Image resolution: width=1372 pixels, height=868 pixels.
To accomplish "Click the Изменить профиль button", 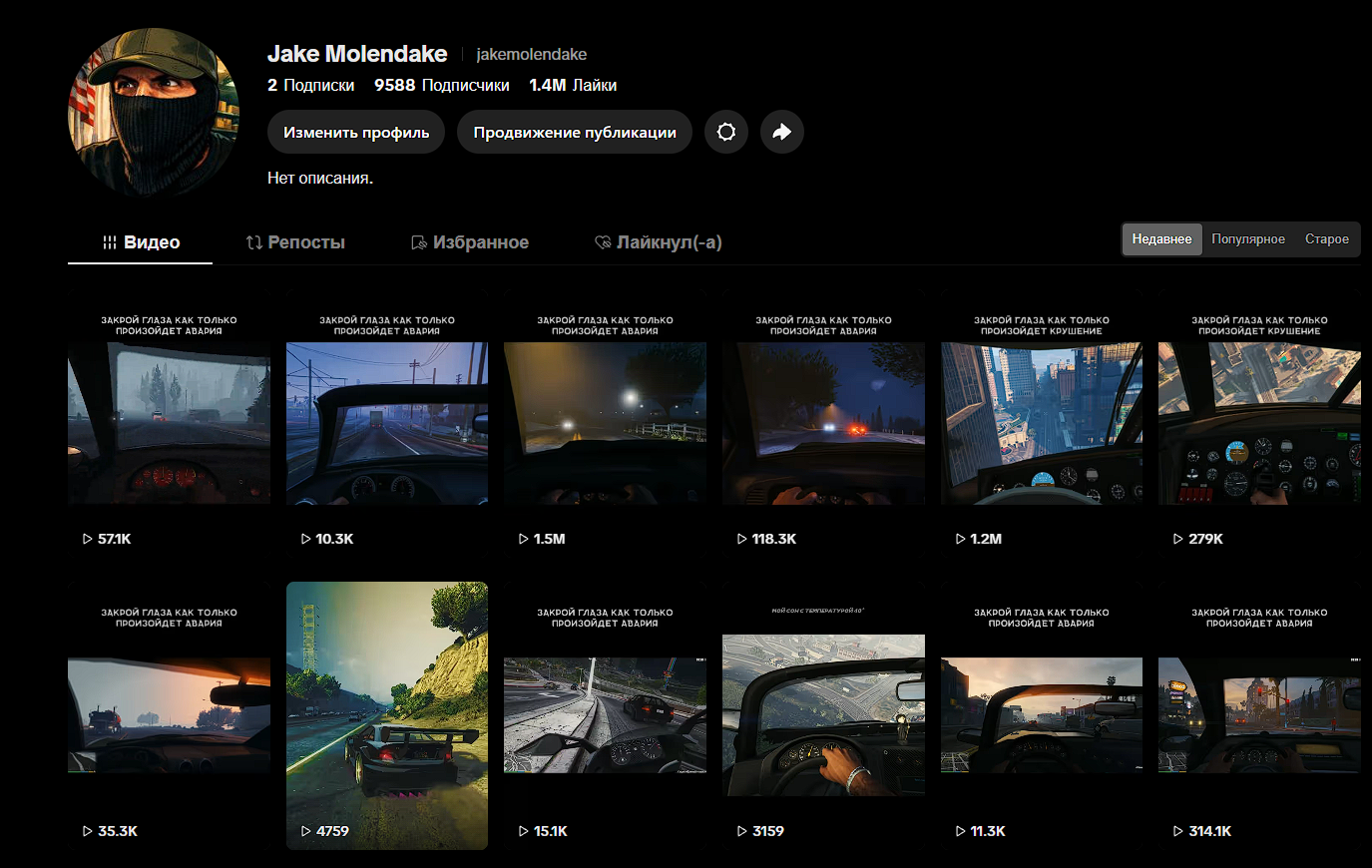I will (x=356, y=132).
